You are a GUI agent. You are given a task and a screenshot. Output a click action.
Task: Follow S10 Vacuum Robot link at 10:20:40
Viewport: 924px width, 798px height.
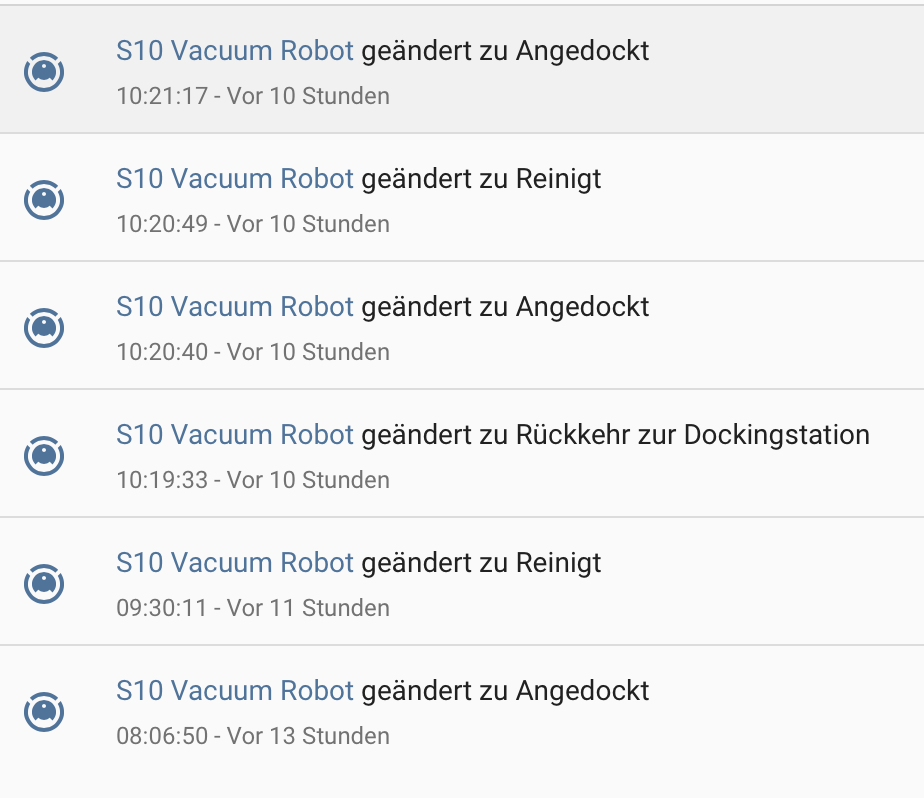[x=234, y=307]
